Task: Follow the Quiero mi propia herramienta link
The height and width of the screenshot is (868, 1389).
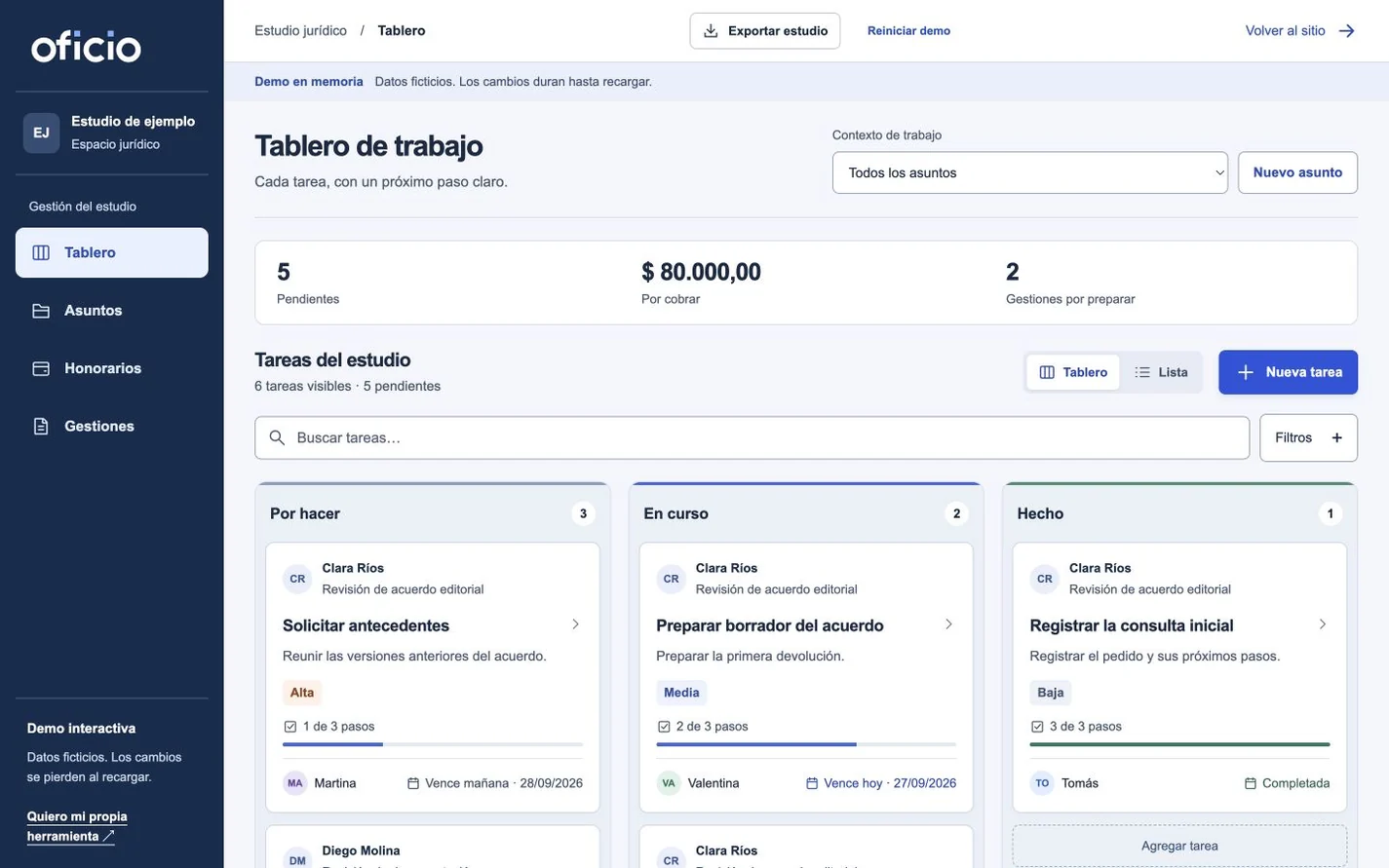Action: (x=76, y=826)
